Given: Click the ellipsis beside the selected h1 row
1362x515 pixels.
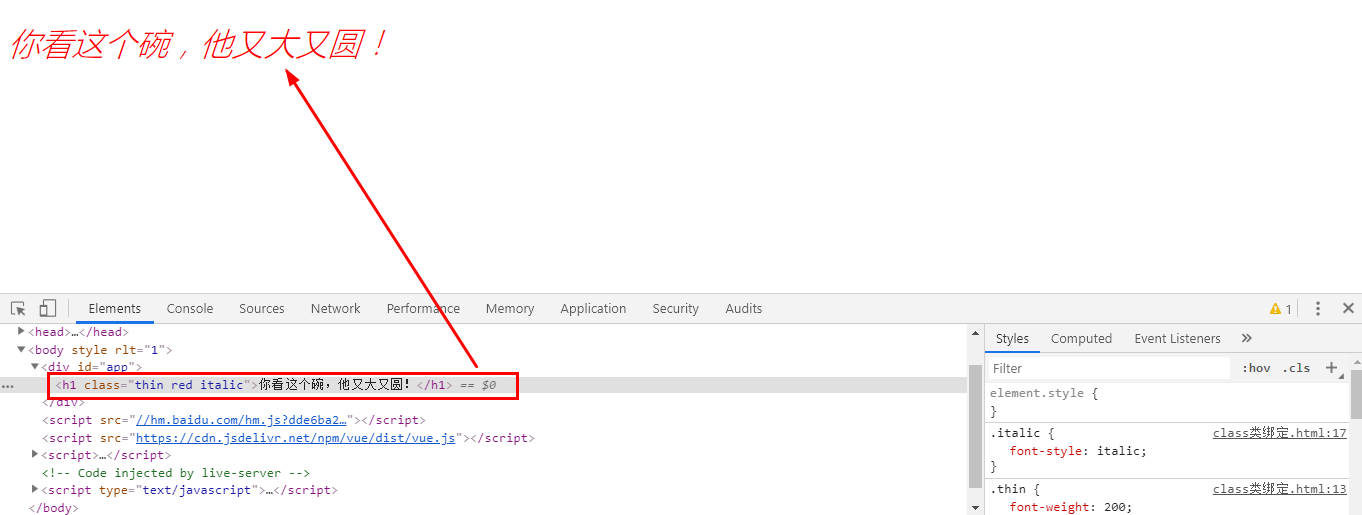Looking at the screenshot, I should coord(8,385).
